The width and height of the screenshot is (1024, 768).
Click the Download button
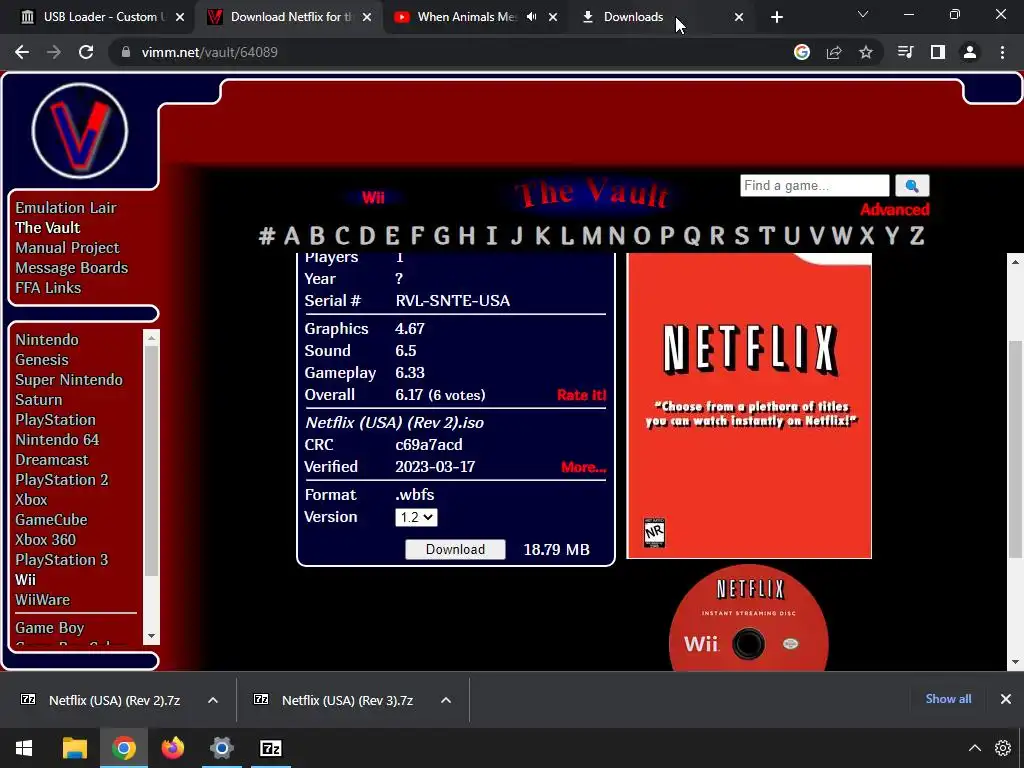(455, 549)
